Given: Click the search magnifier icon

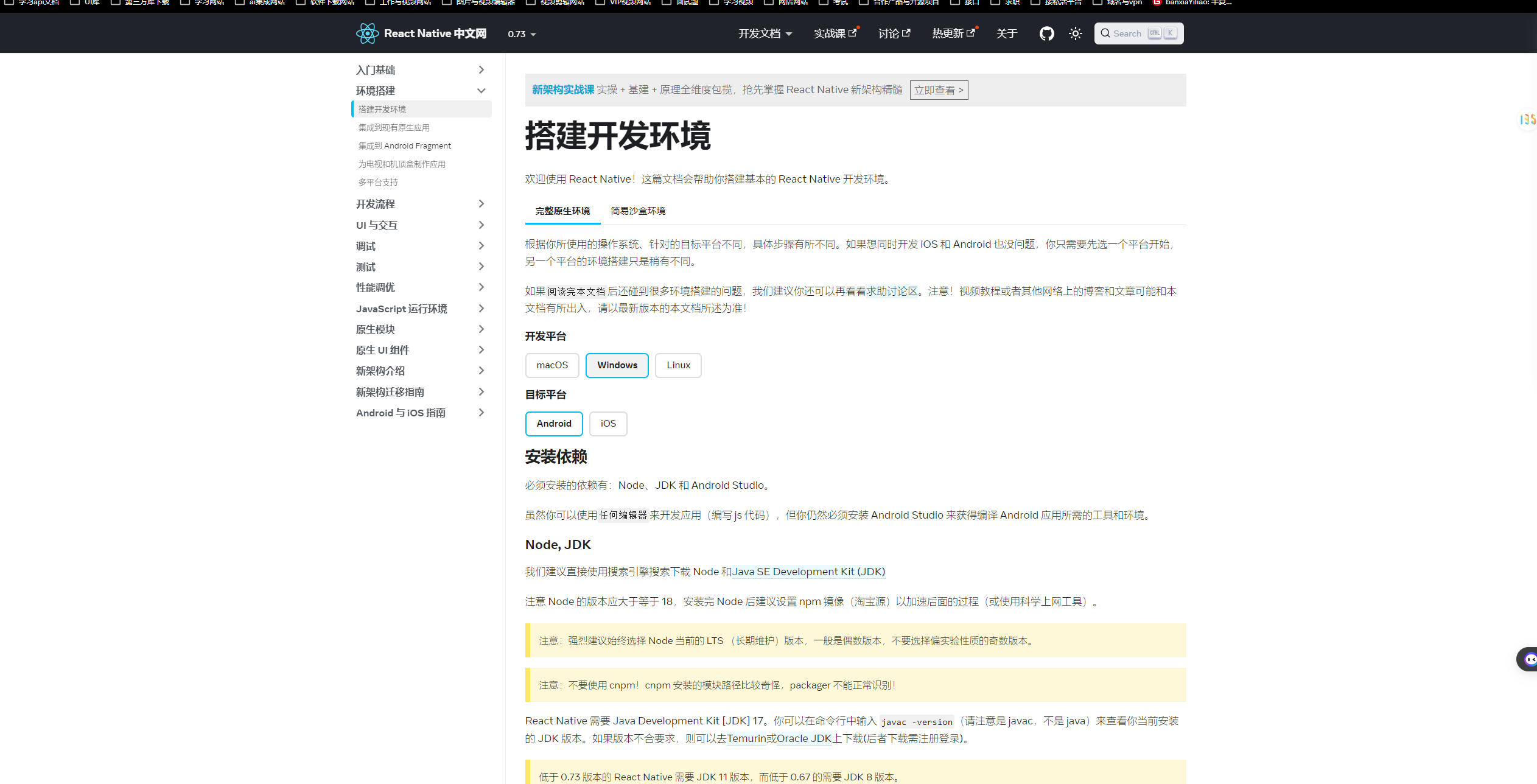Looking at the screenshot, I should coord(1106,33).
